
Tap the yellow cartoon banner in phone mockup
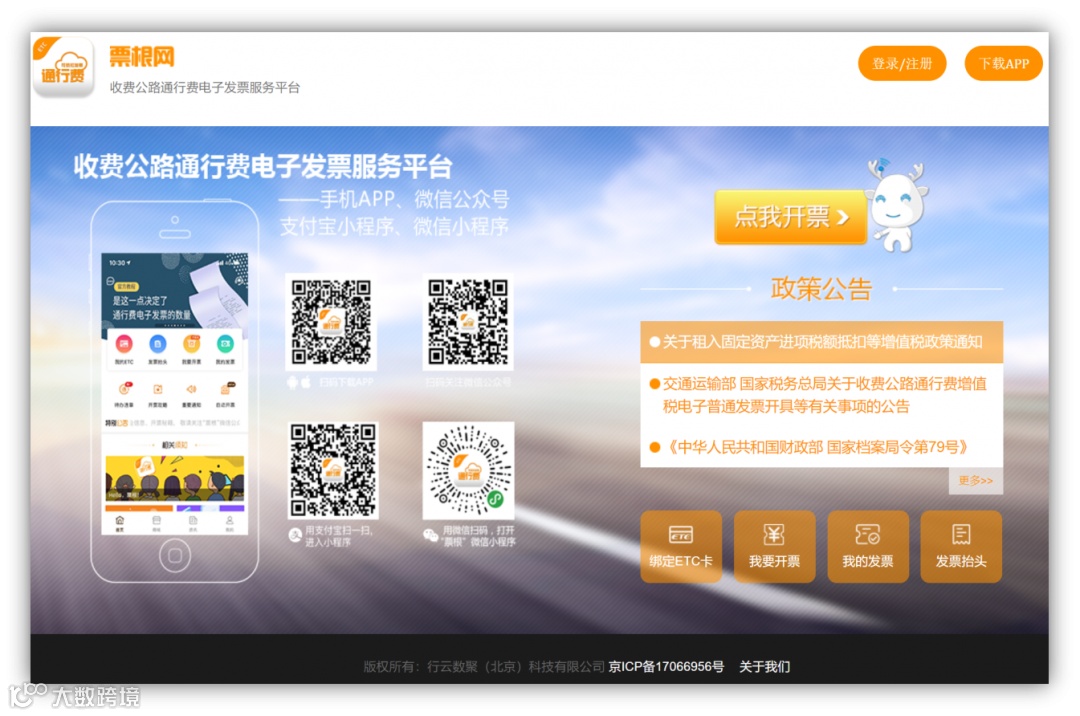pyautogui.click(x=174, y=478)
